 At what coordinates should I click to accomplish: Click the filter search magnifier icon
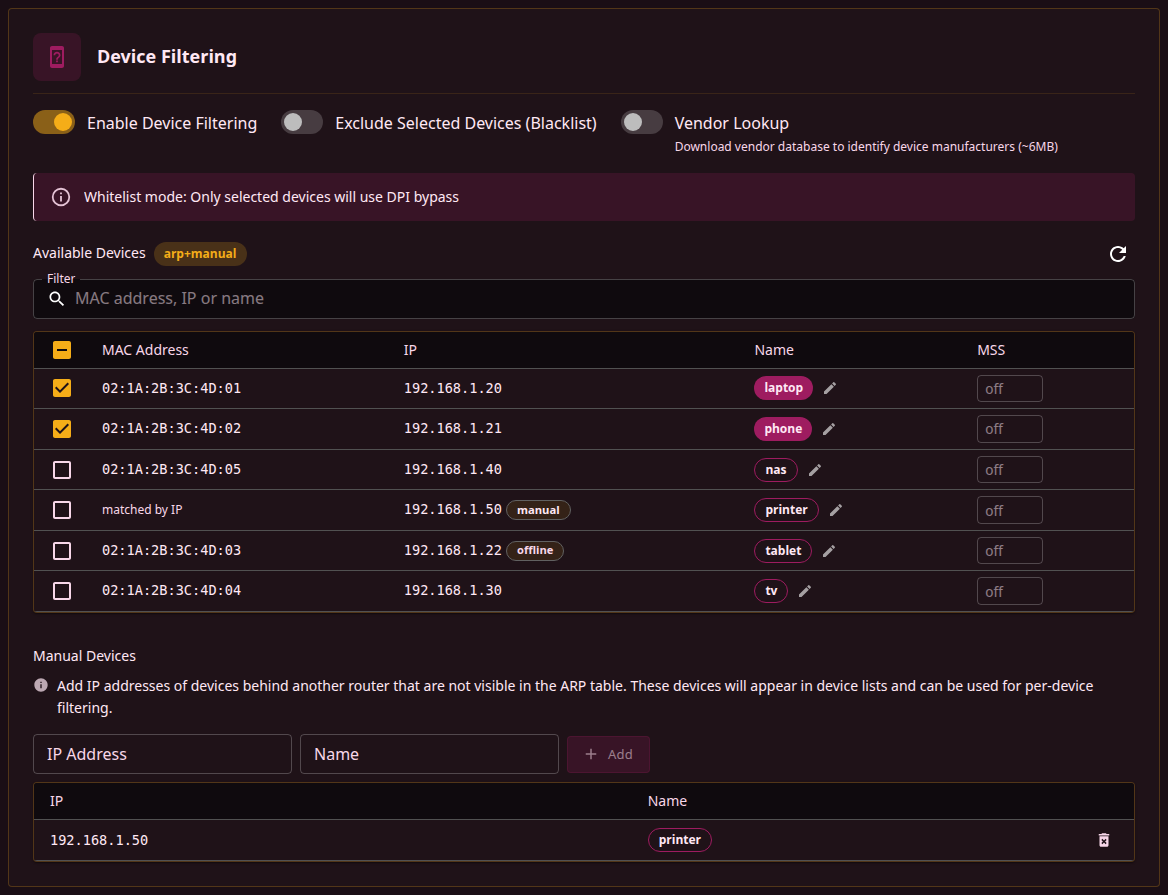tap(57, 299)
